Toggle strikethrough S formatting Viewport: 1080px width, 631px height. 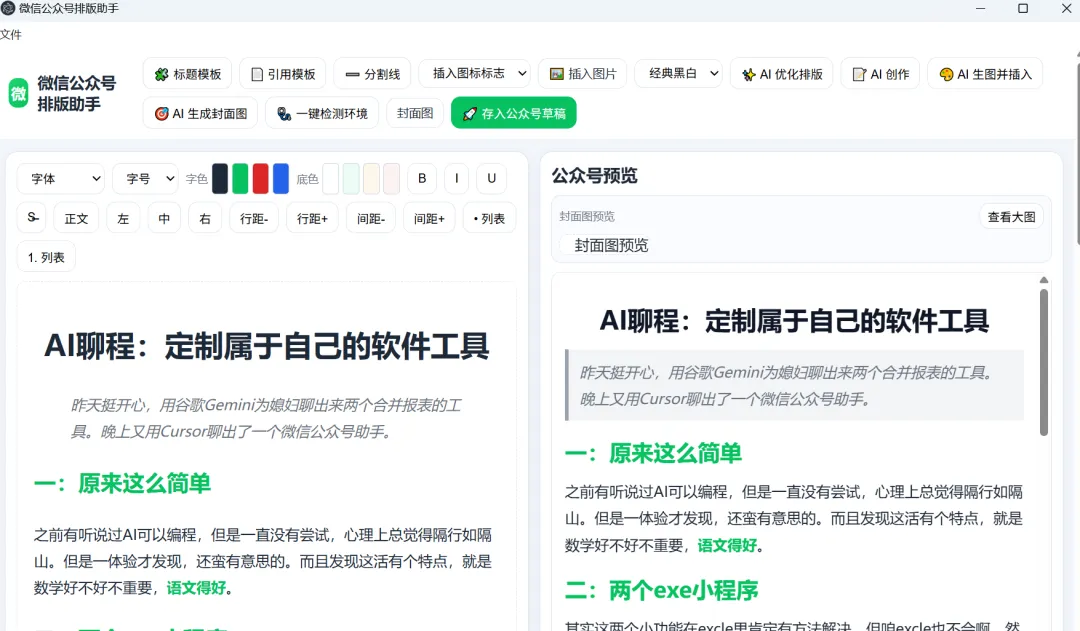pyautogui.click(x=32, y=218)
